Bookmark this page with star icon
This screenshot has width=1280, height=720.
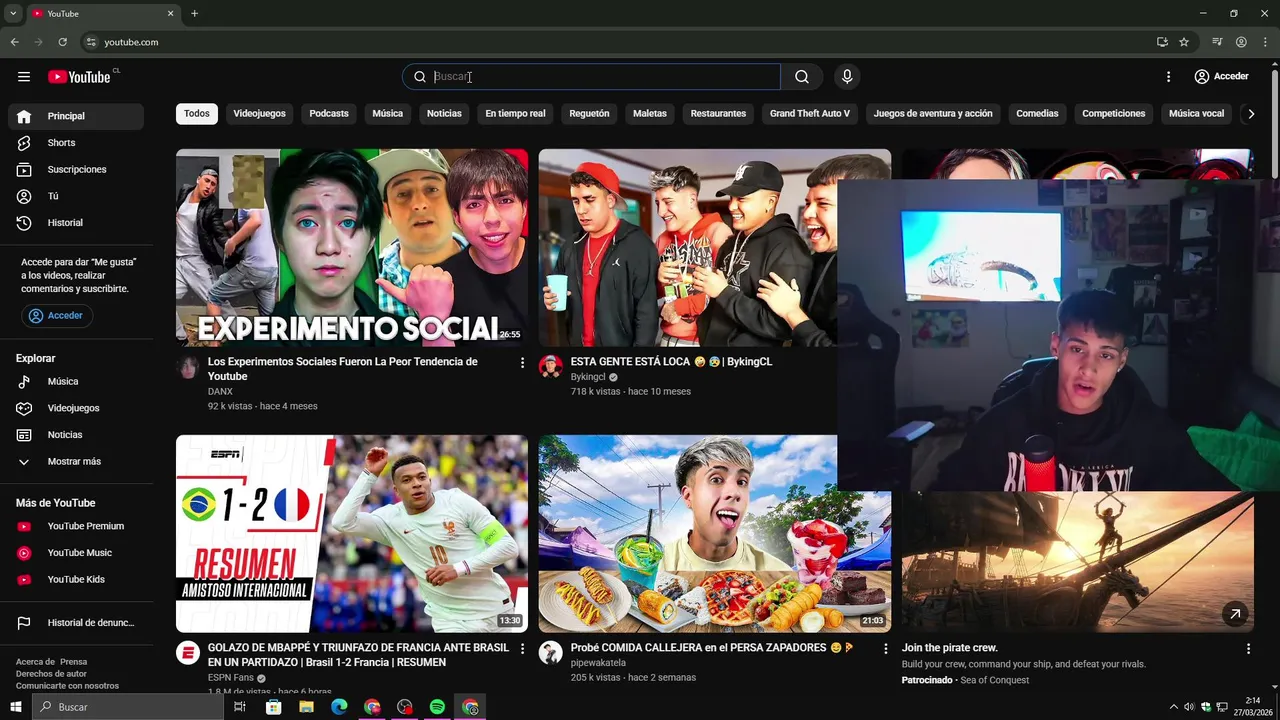point(1184,42)
